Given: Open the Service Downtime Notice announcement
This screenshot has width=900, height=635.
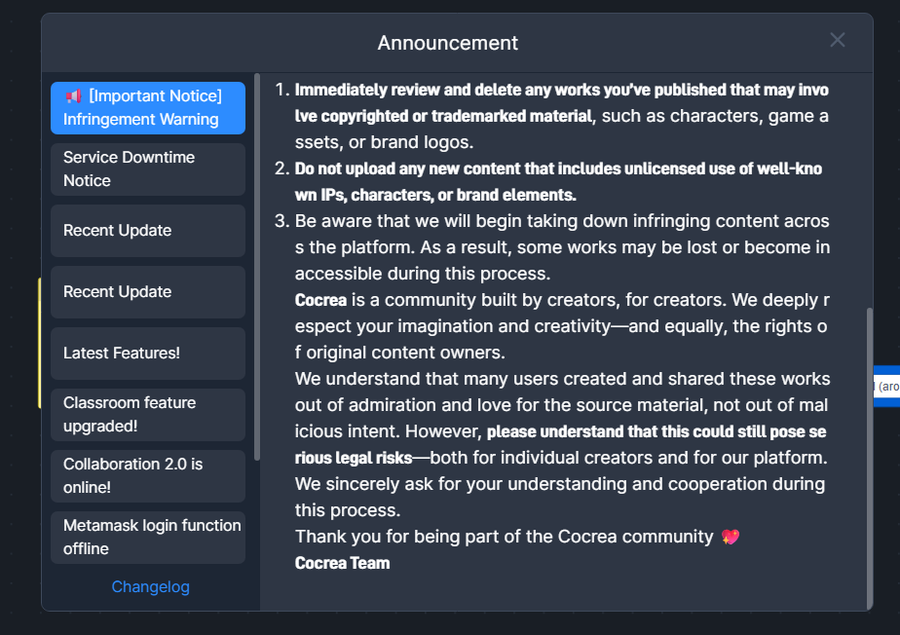Looking at the screenshot, I should [x=148, y=169].
